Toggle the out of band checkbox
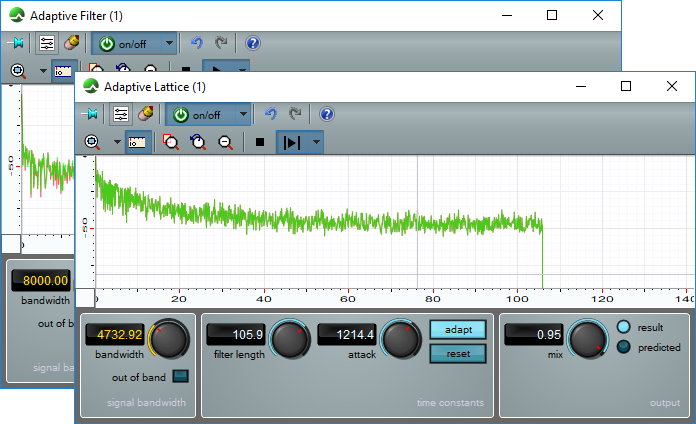The width and height of the screenshot is (696, 424). tap(180, 376)
